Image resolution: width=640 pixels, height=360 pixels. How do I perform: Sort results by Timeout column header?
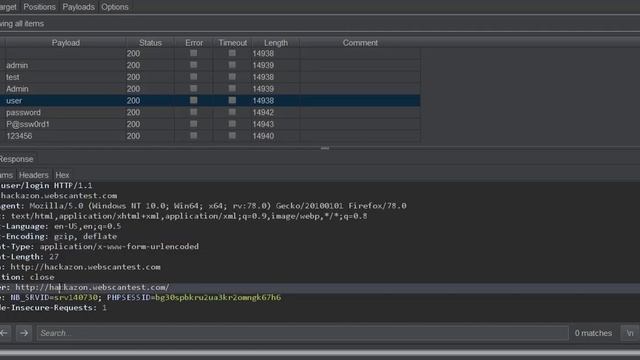click(233, 43)
